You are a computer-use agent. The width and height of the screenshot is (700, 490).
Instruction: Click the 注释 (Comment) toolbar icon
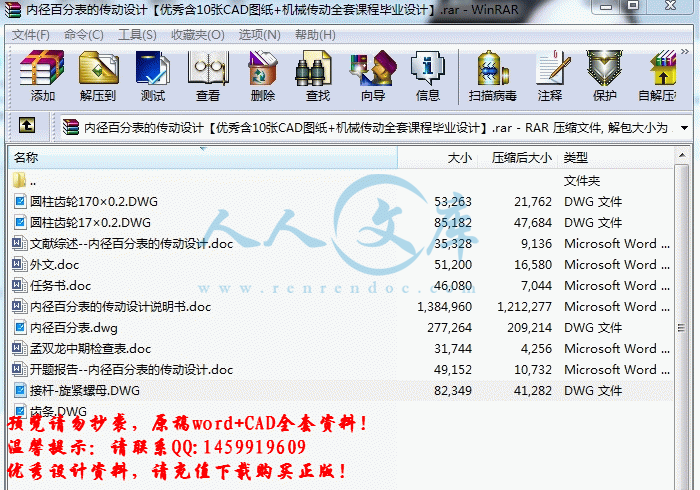tap(553, 68)
